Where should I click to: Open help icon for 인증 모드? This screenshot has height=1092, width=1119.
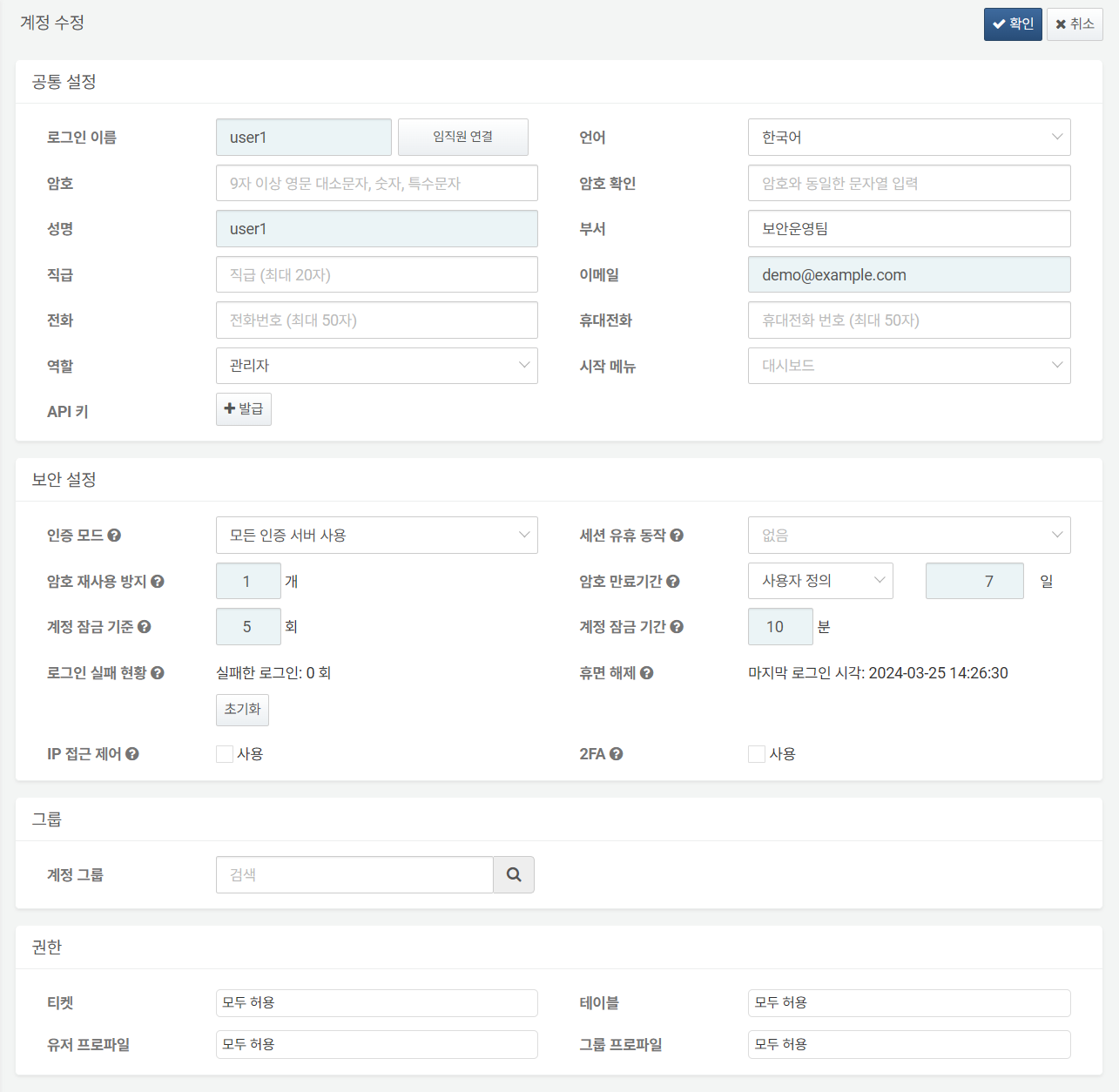[x=114, y=536]
